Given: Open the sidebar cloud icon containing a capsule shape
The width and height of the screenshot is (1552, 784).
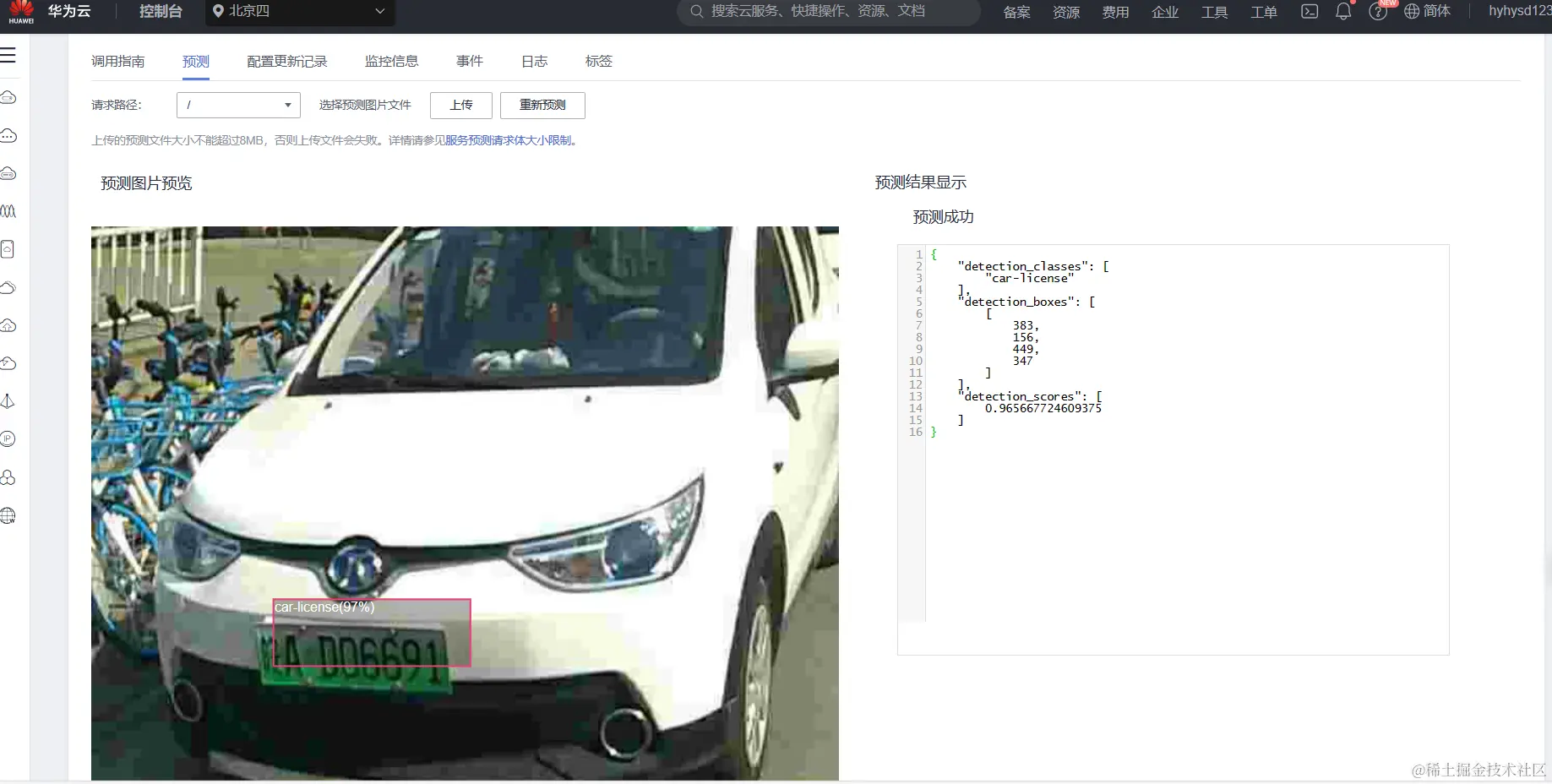Looking at the screenshot, I should coord(8,173).
